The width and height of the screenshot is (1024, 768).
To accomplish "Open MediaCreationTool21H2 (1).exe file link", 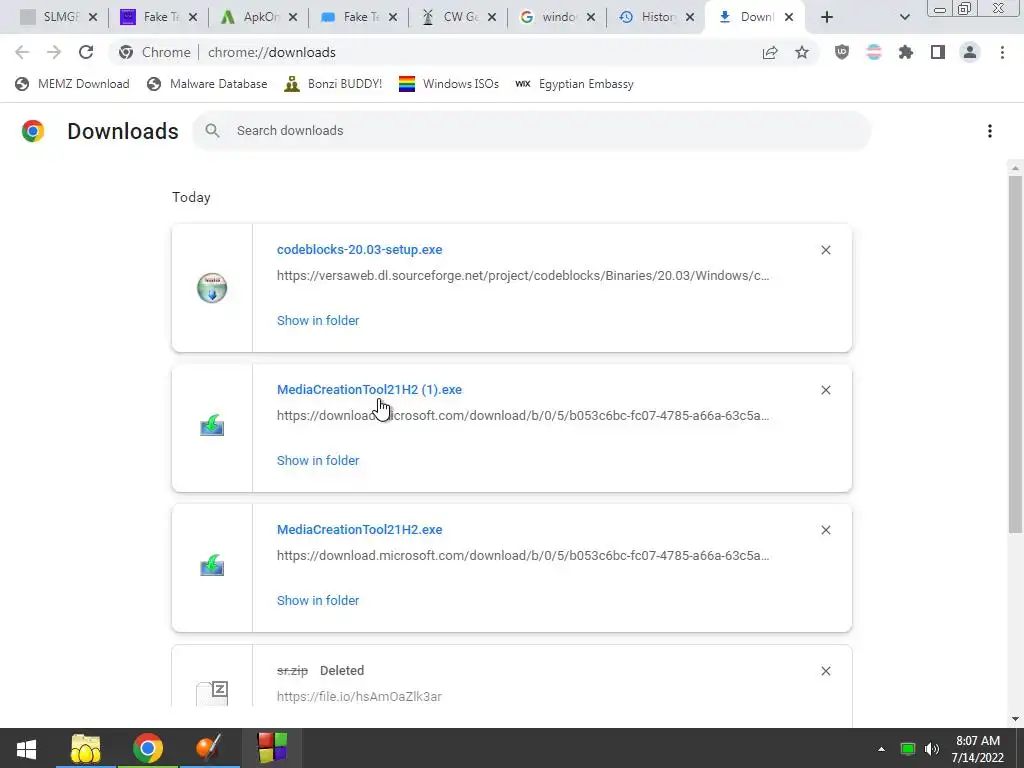I will 369,389.
